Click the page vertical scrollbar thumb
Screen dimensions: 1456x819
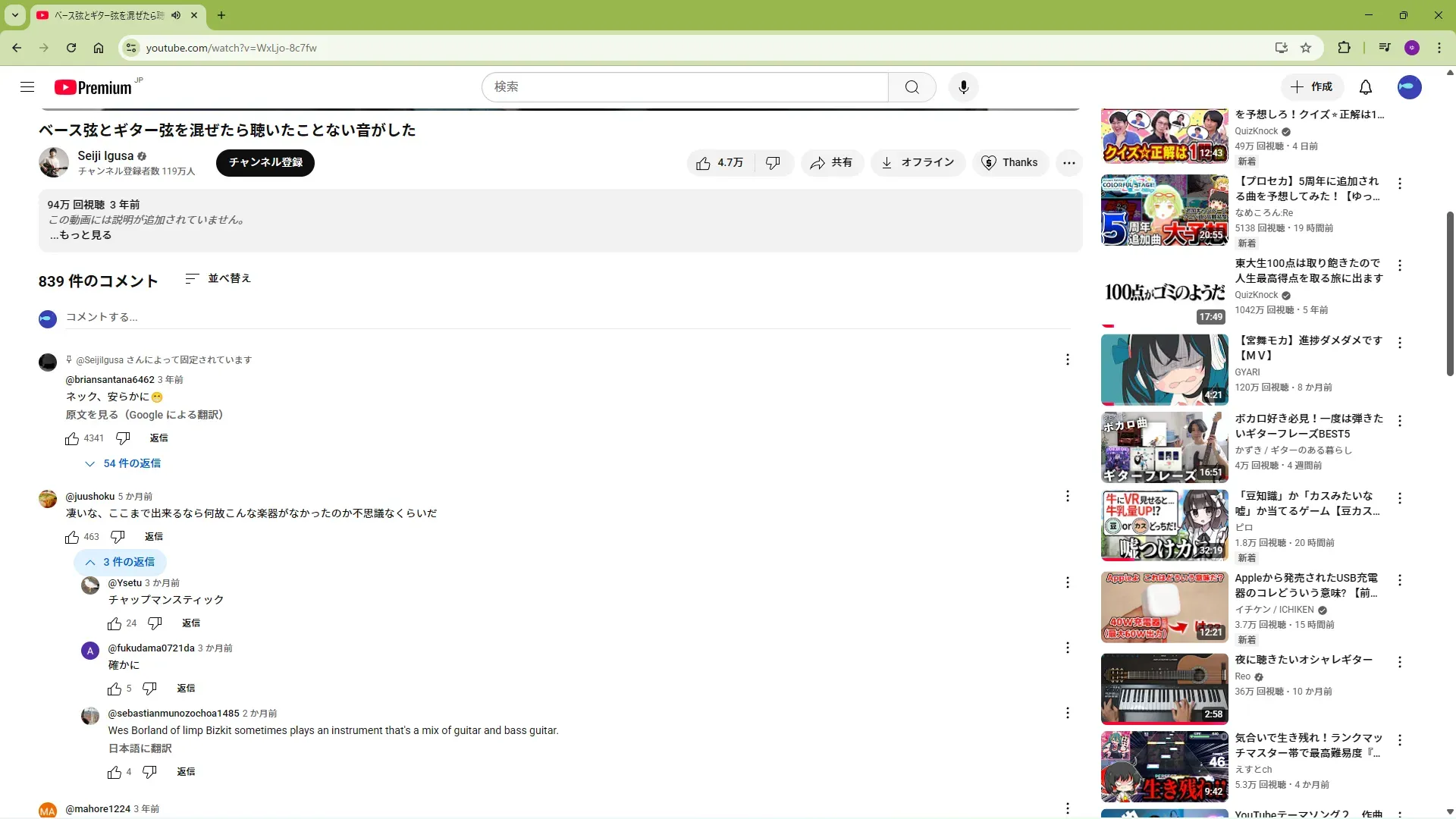(x=1450, y=292)
